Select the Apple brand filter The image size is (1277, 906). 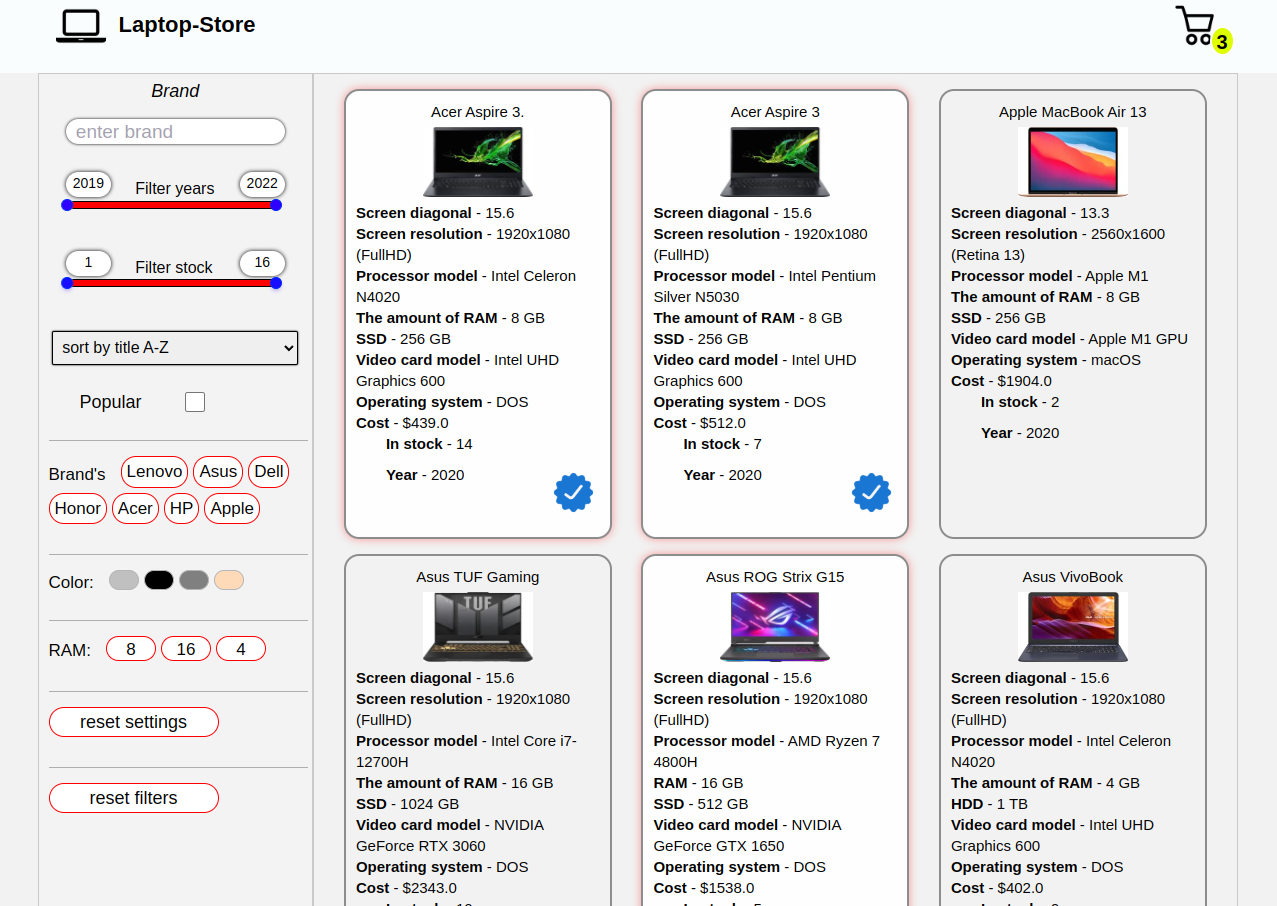231,508
